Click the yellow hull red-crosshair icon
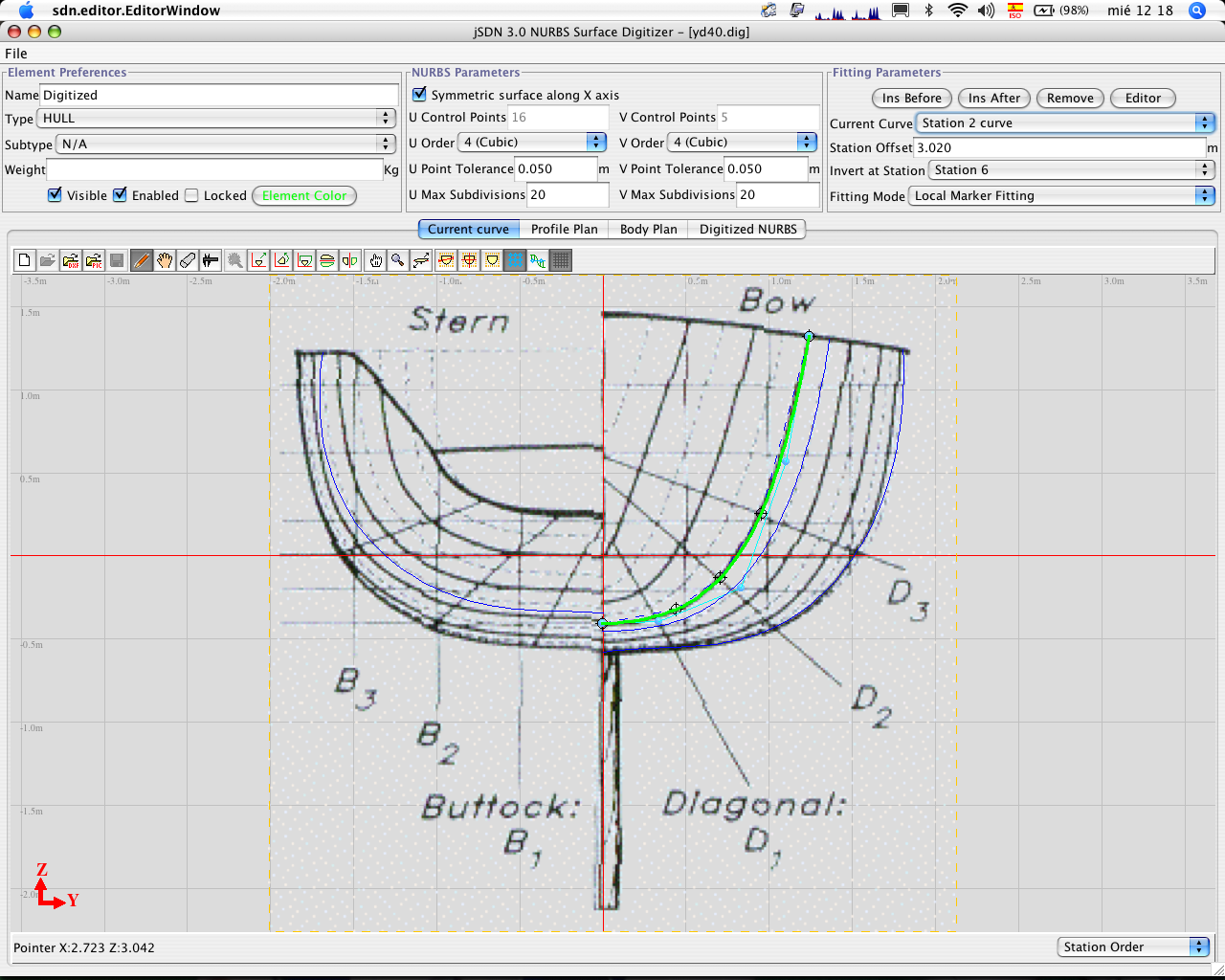Screen dimensions: 1225x980 [x=469, y=260]
